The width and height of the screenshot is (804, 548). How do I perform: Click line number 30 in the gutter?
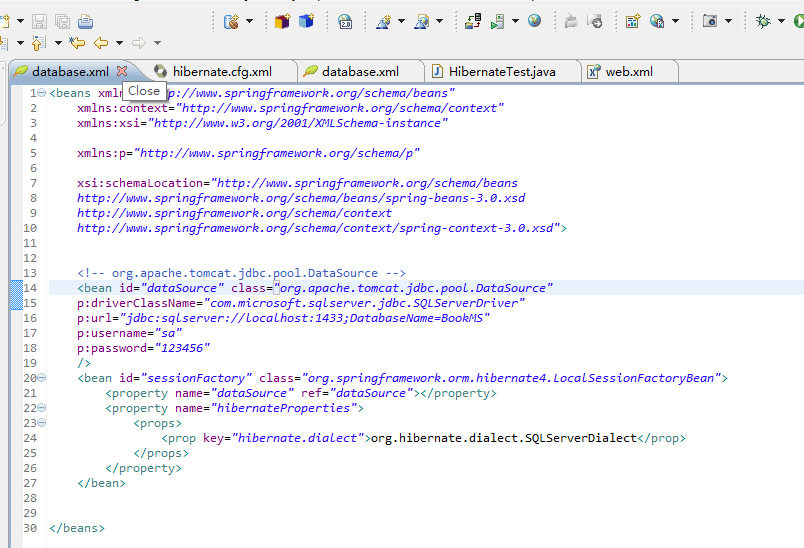[x=30, y=528]
